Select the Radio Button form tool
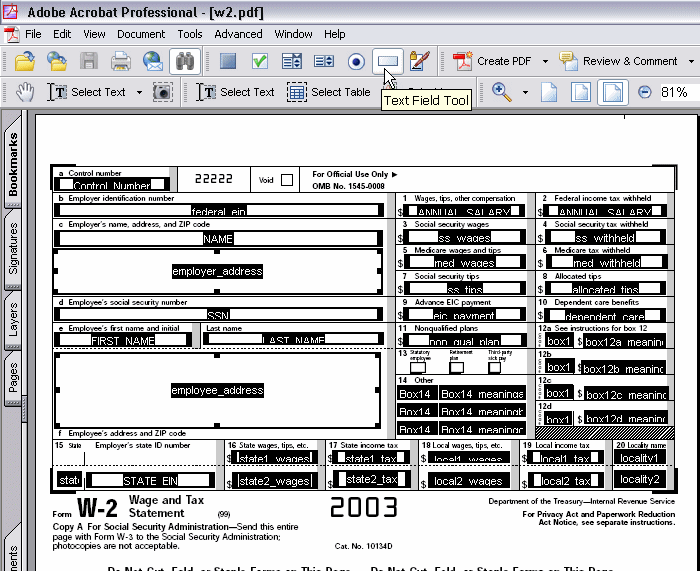The width and height of the screenshot is (700, 571). click(x=356, y=62)
